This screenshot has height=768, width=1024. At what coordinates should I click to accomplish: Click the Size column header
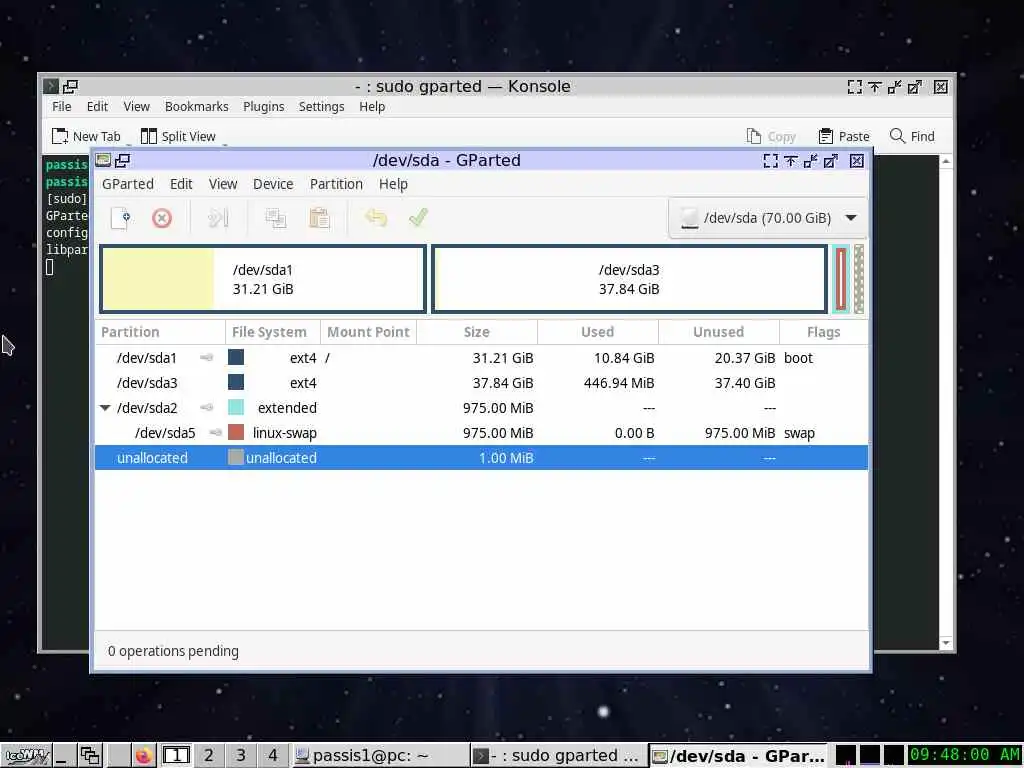[x=477, y=332]
